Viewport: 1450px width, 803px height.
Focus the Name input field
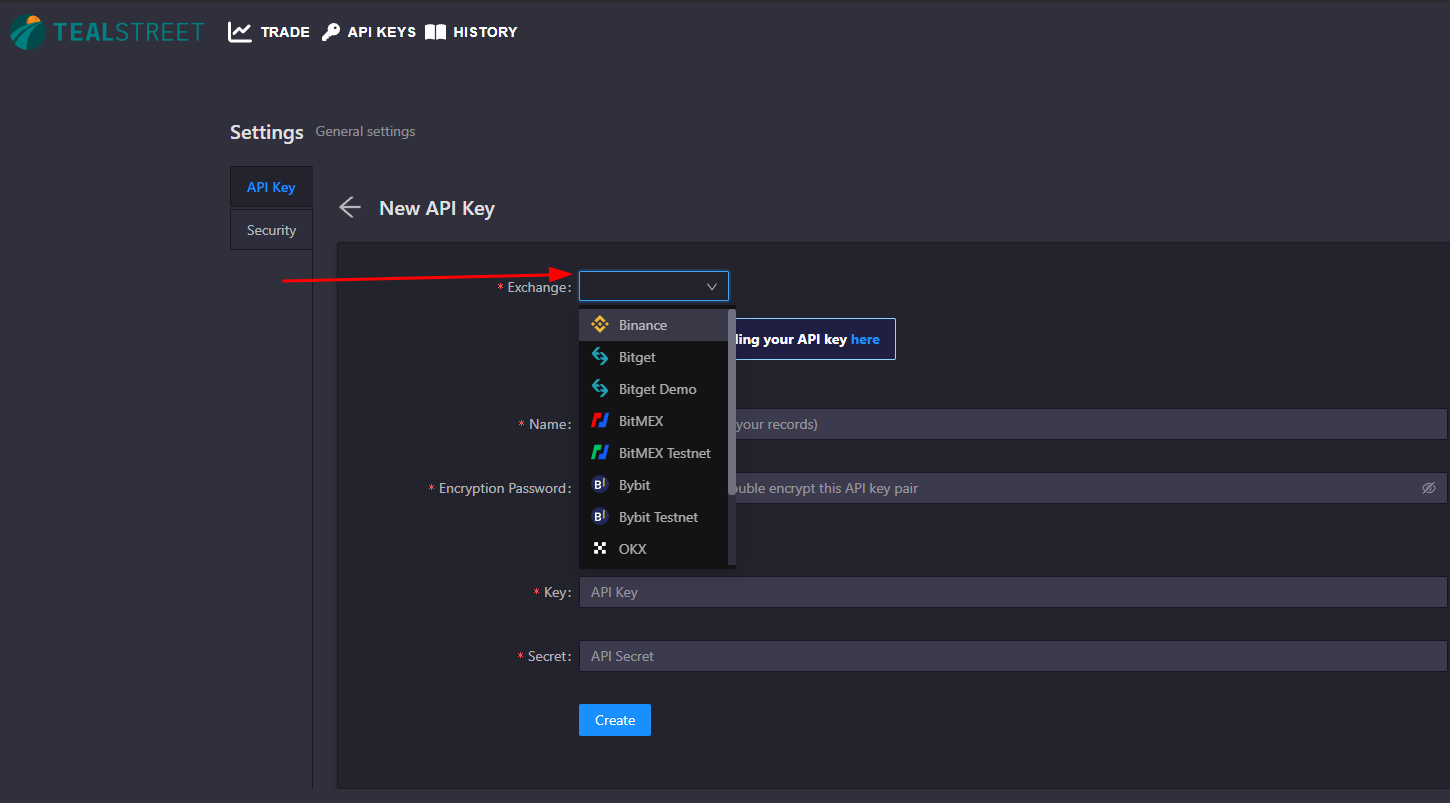pyautogui.click(x=1013, y=424)
